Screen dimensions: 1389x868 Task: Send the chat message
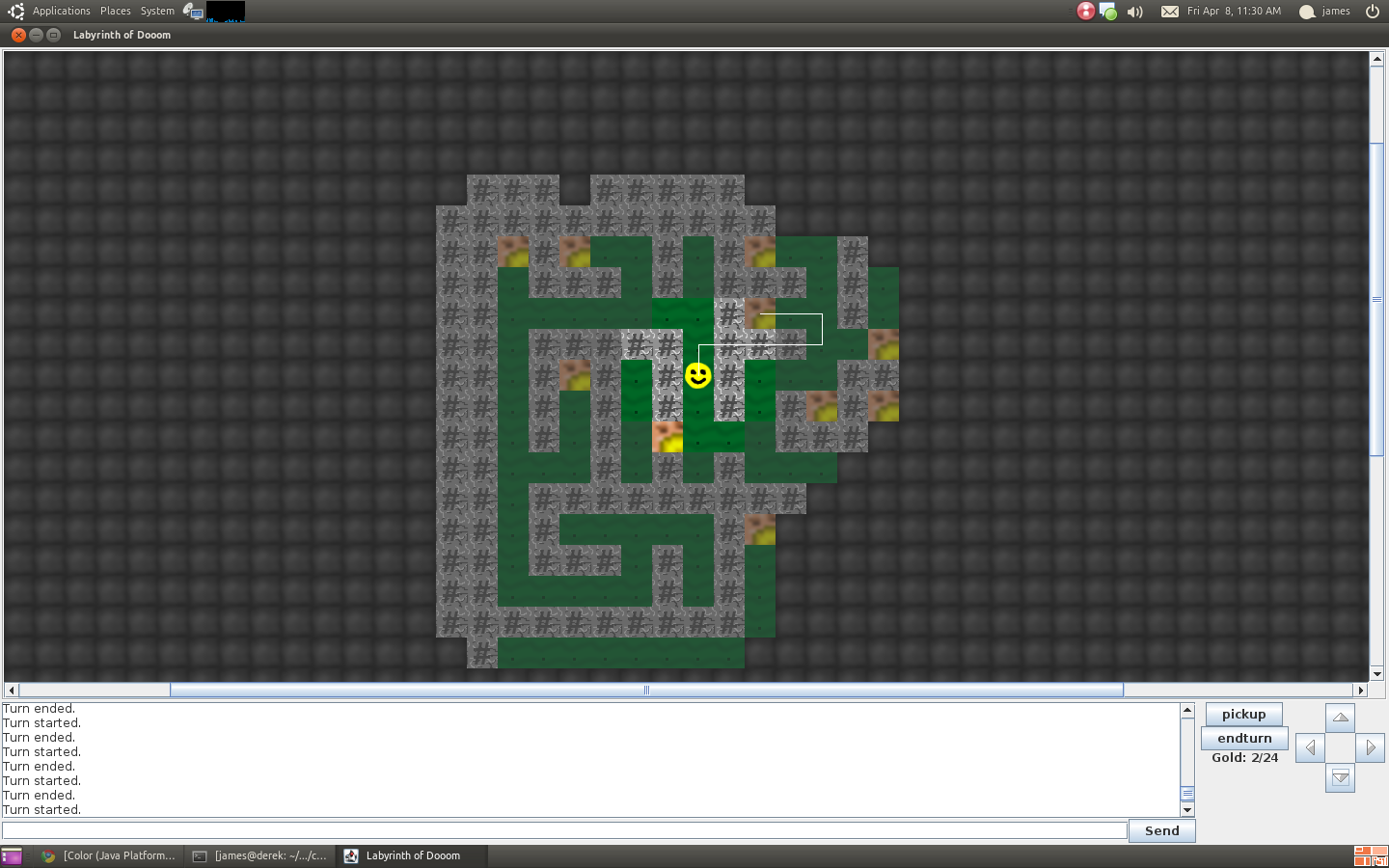pos(1161,831)
